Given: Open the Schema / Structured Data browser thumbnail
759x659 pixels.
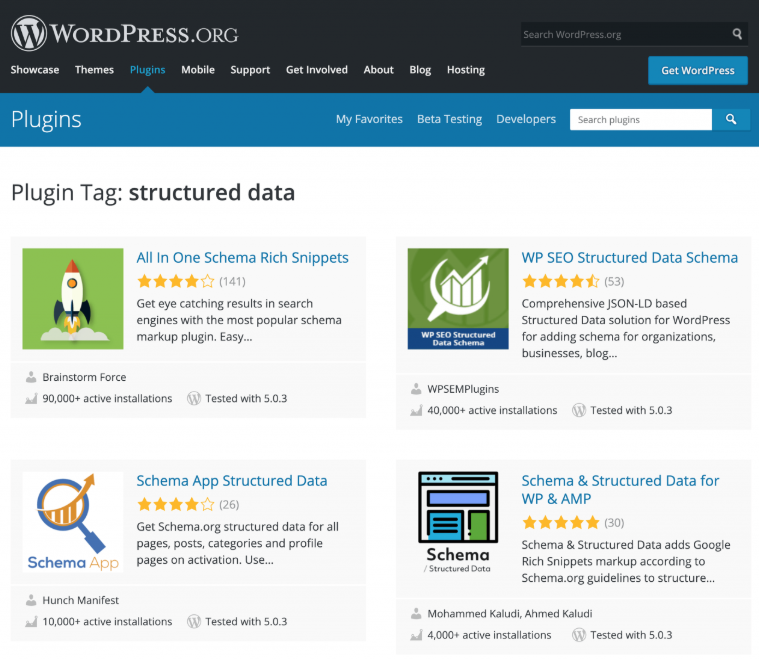Looking at the screenshot, I should pos(458,522).
